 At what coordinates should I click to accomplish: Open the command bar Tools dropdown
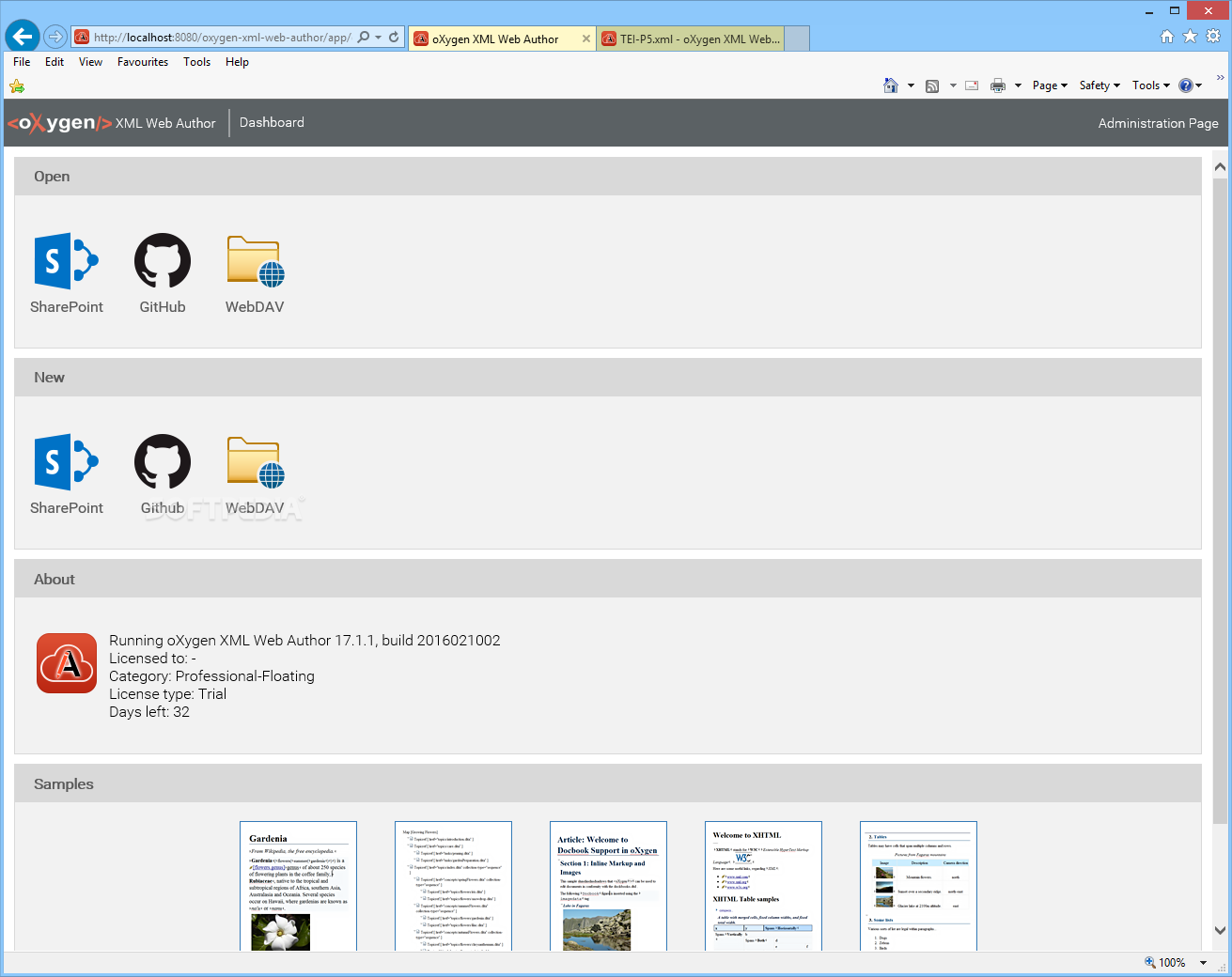(x=1151, y=85)
